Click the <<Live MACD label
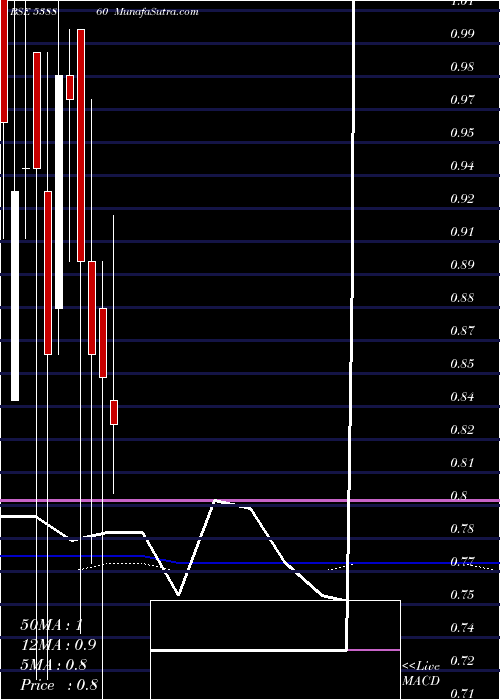Viewport: 500px width, 700px height. pyautogui.click(x=421, y=673)
